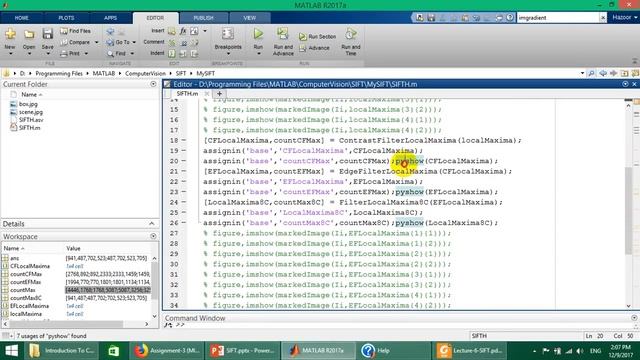The image size is (640, 360).
Task: Expand the Breakpoints dropdown arrow
Action: tap(228, 53)
